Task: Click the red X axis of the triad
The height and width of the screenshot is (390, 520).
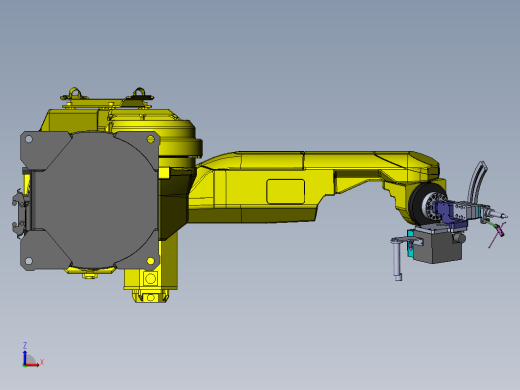Action: coord(33,365)
